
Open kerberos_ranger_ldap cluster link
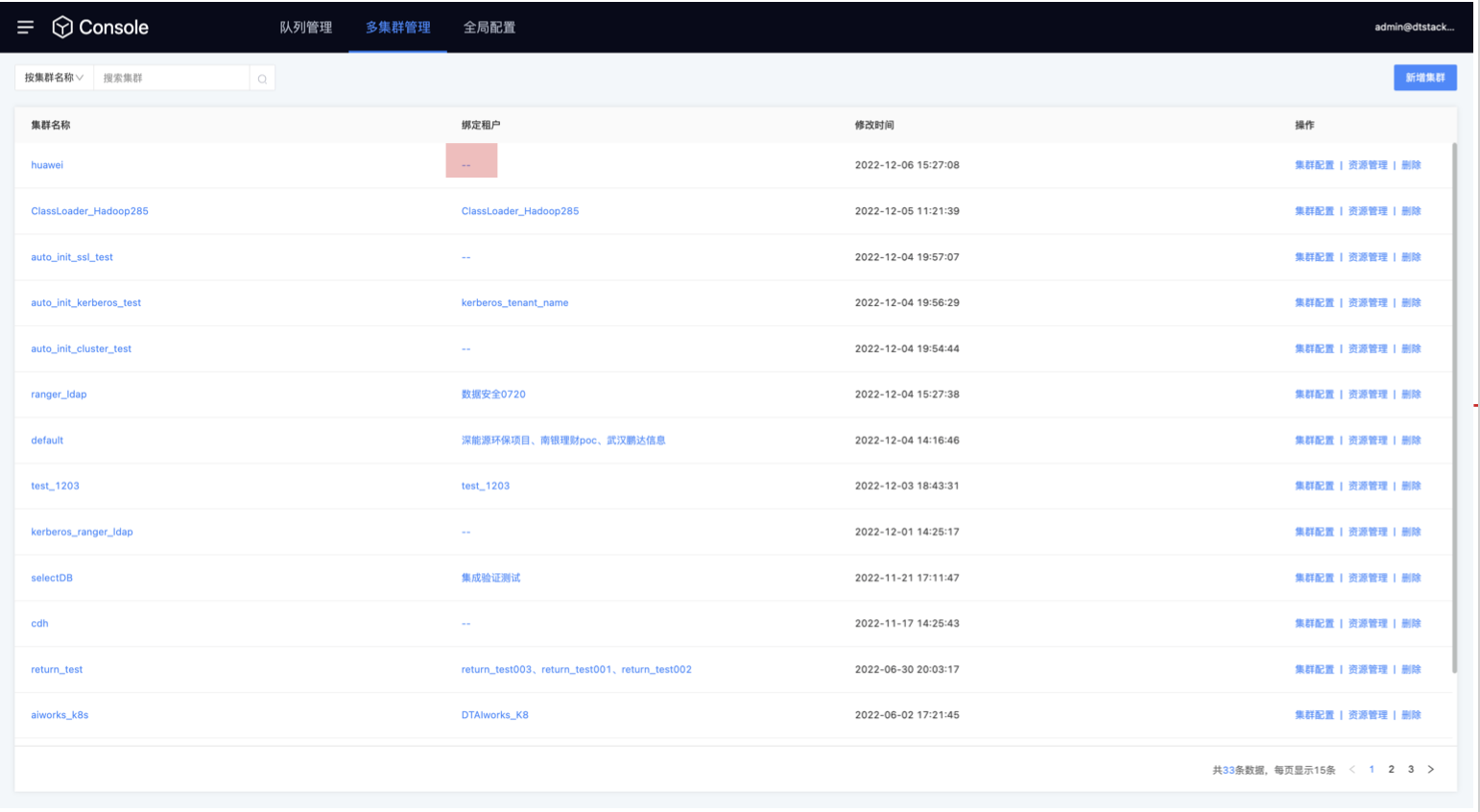pyautogui.click(x=82, y=532)
